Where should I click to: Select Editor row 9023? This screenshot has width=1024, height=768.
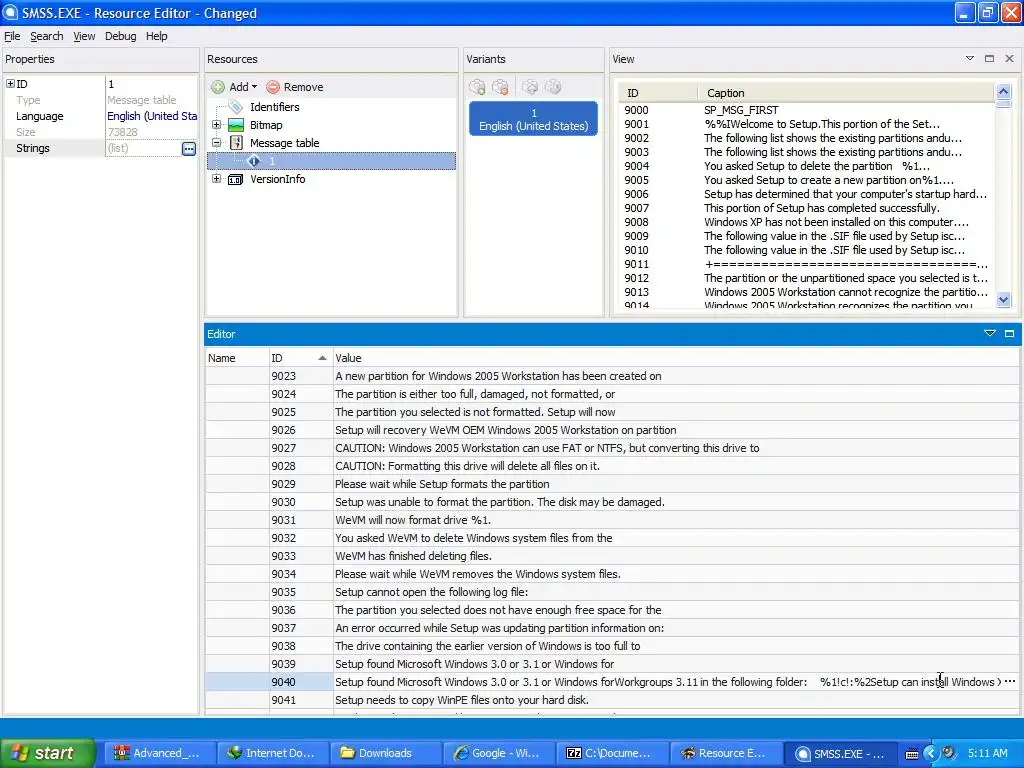coord(612,376)
